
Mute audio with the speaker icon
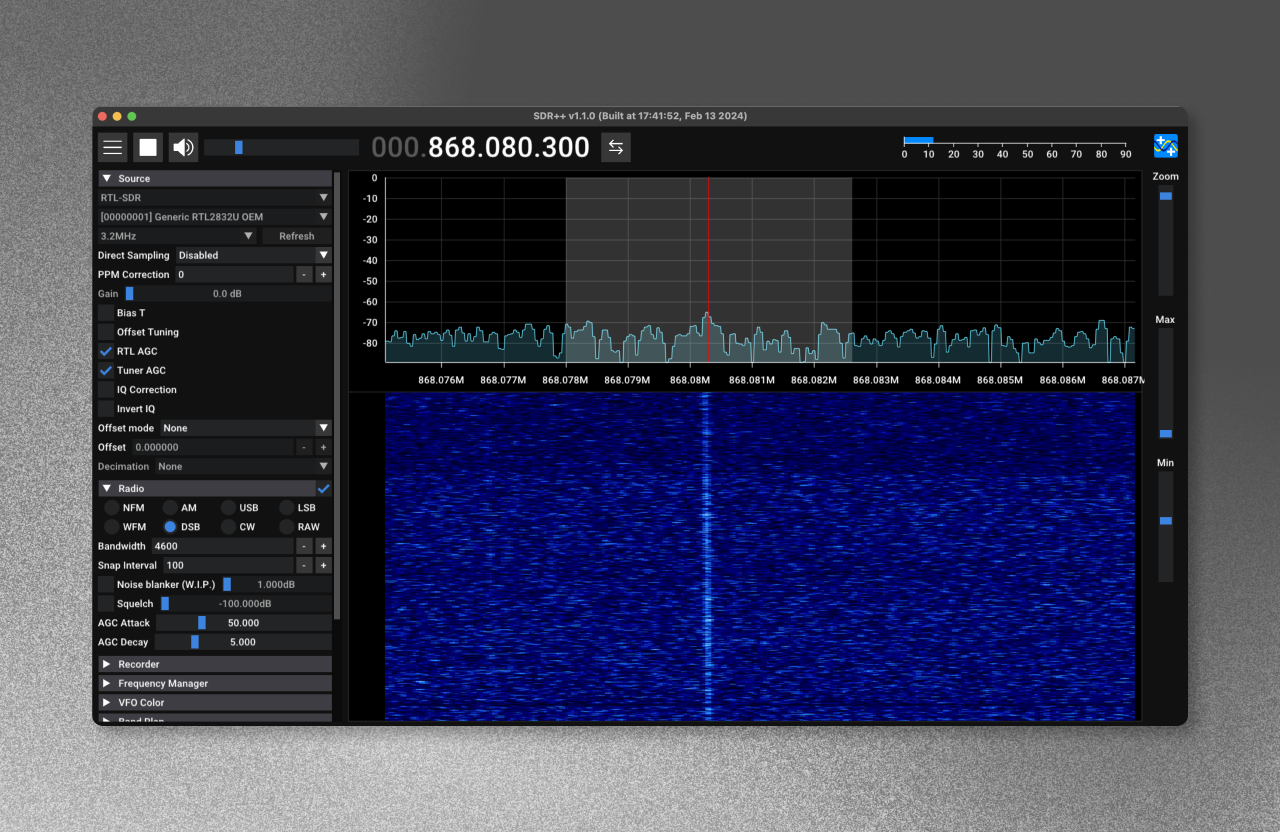(183, 148)
